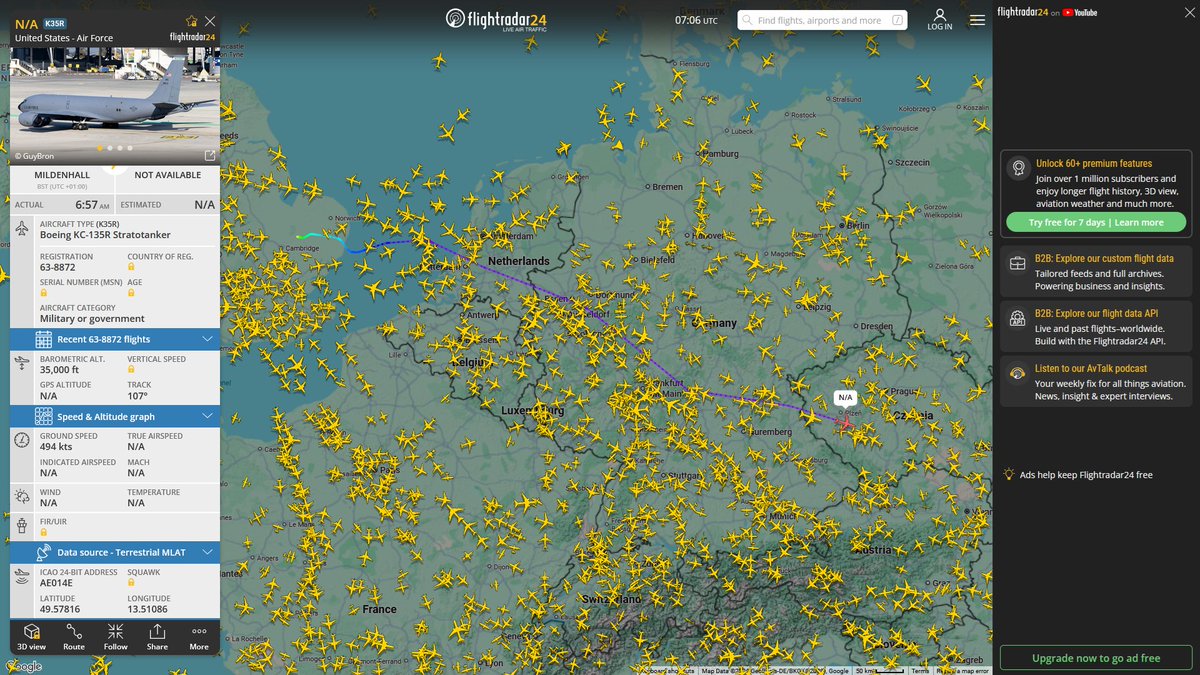This screenshot has height=675, width=1200.
Task: Click the lightbulb icon beside Ads help text
Action: [1010, 474]
